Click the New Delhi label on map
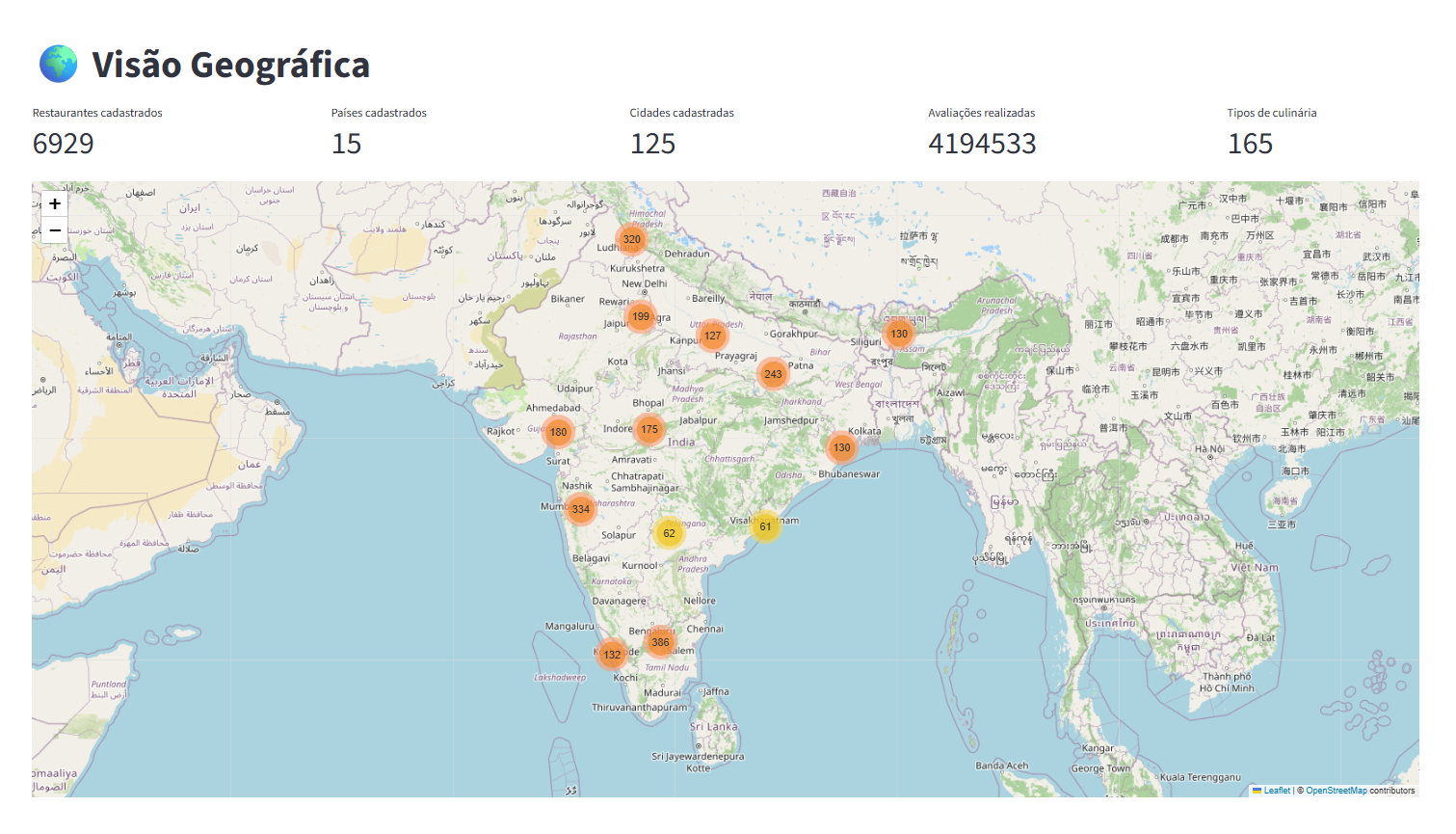This screenshot has width=1456, height=834. 645,283
